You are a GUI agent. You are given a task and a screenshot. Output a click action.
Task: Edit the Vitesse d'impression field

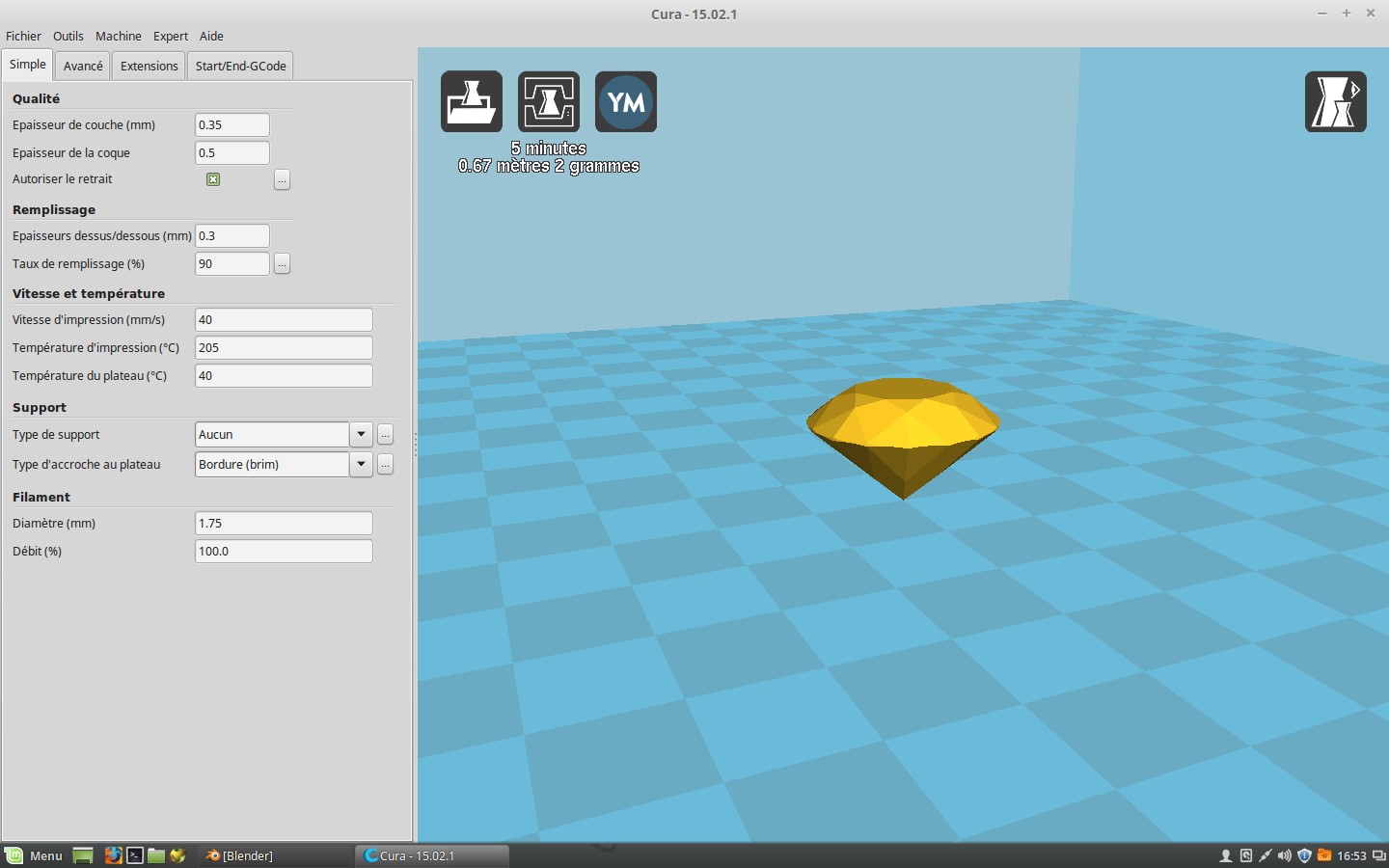tap(284, 319)
